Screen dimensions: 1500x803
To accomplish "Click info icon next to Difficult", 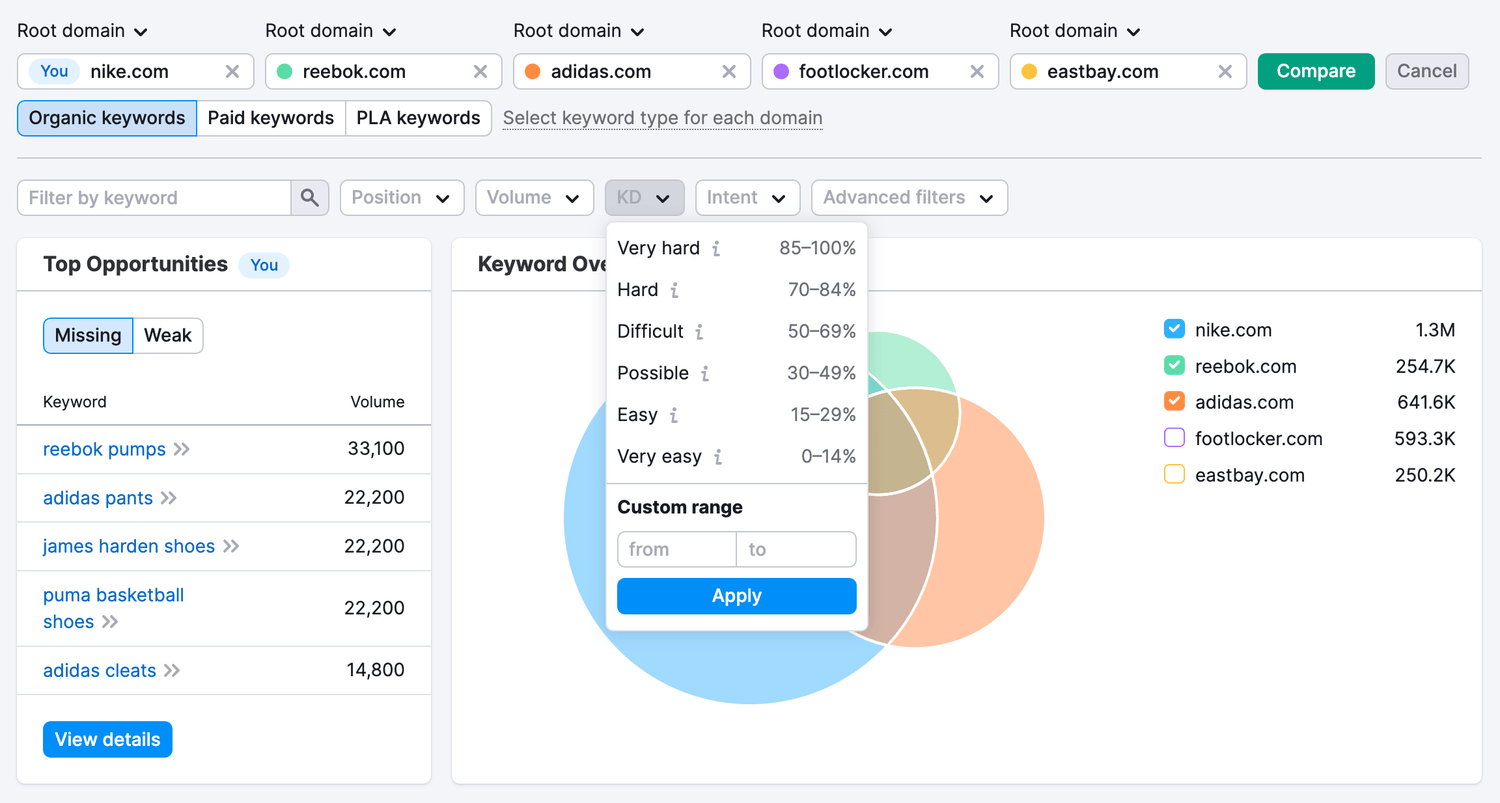I will tap(699, 332).
